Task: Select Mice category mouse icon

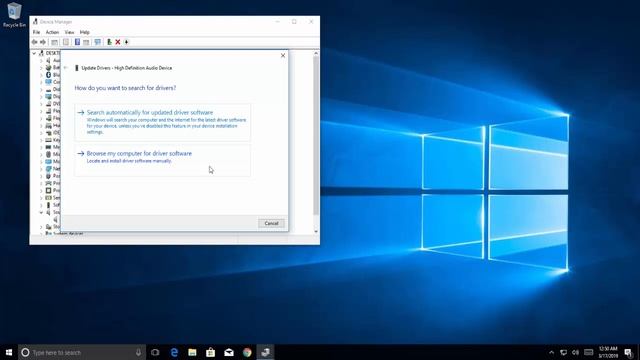Action: 48,154
